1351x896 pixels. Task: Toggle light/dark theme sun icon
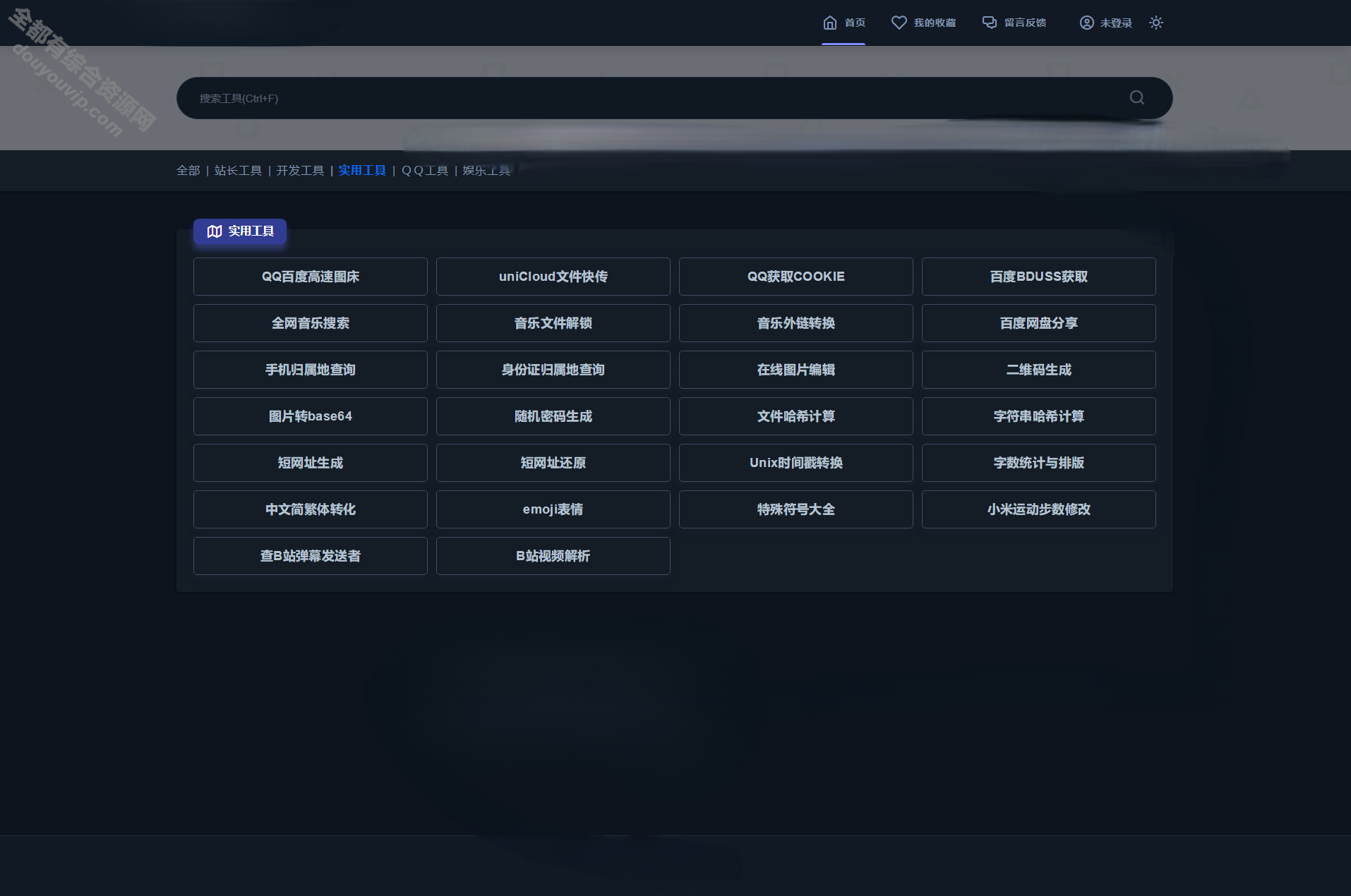click(1156, 23)
